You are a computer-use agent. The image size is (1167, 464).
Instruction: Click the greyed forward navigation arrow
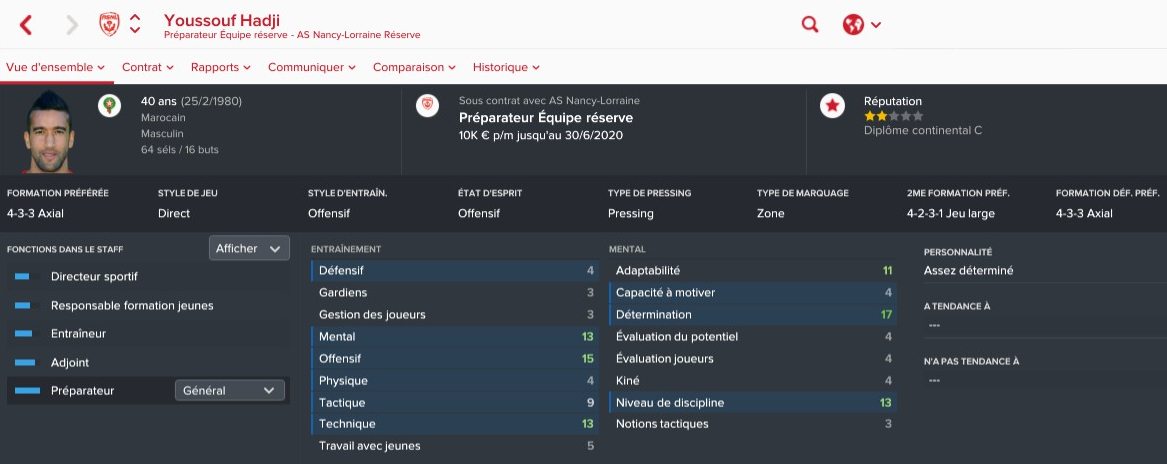coord(71,25)
